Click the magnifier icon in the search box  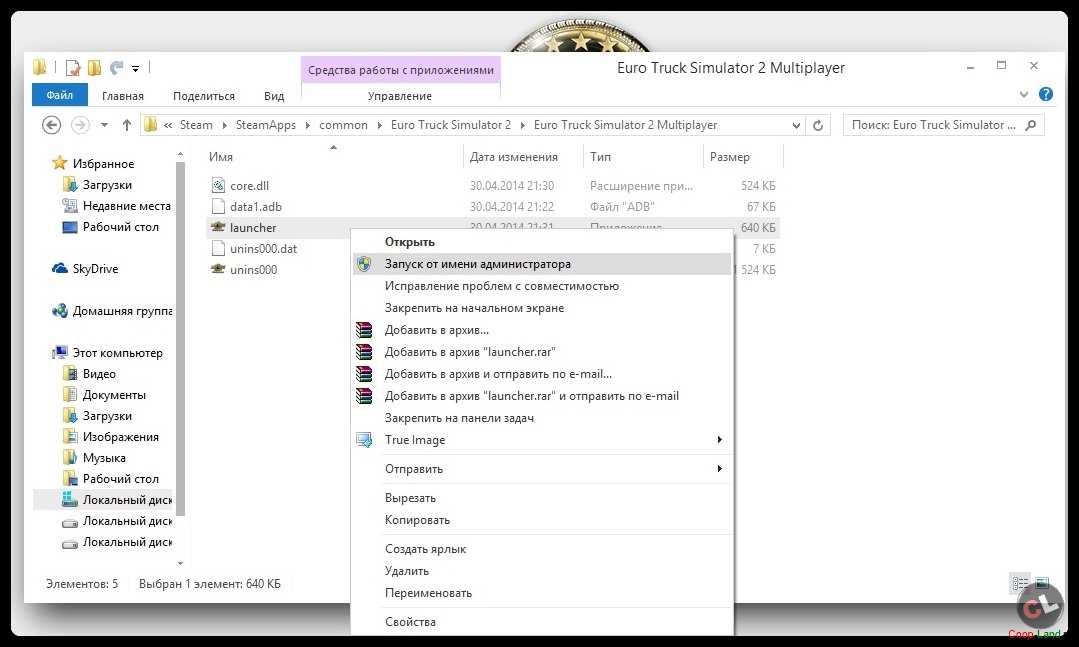1031,125
